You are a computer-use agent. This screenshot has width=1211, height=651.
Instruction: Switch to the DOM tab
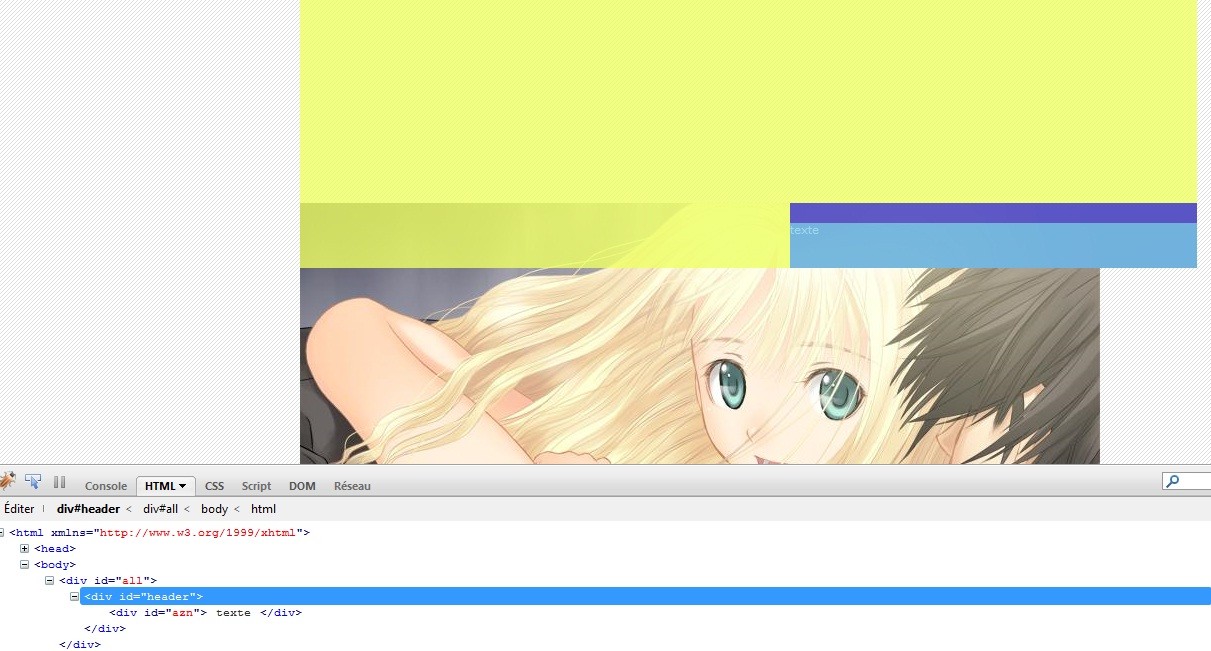coord(302,486)
